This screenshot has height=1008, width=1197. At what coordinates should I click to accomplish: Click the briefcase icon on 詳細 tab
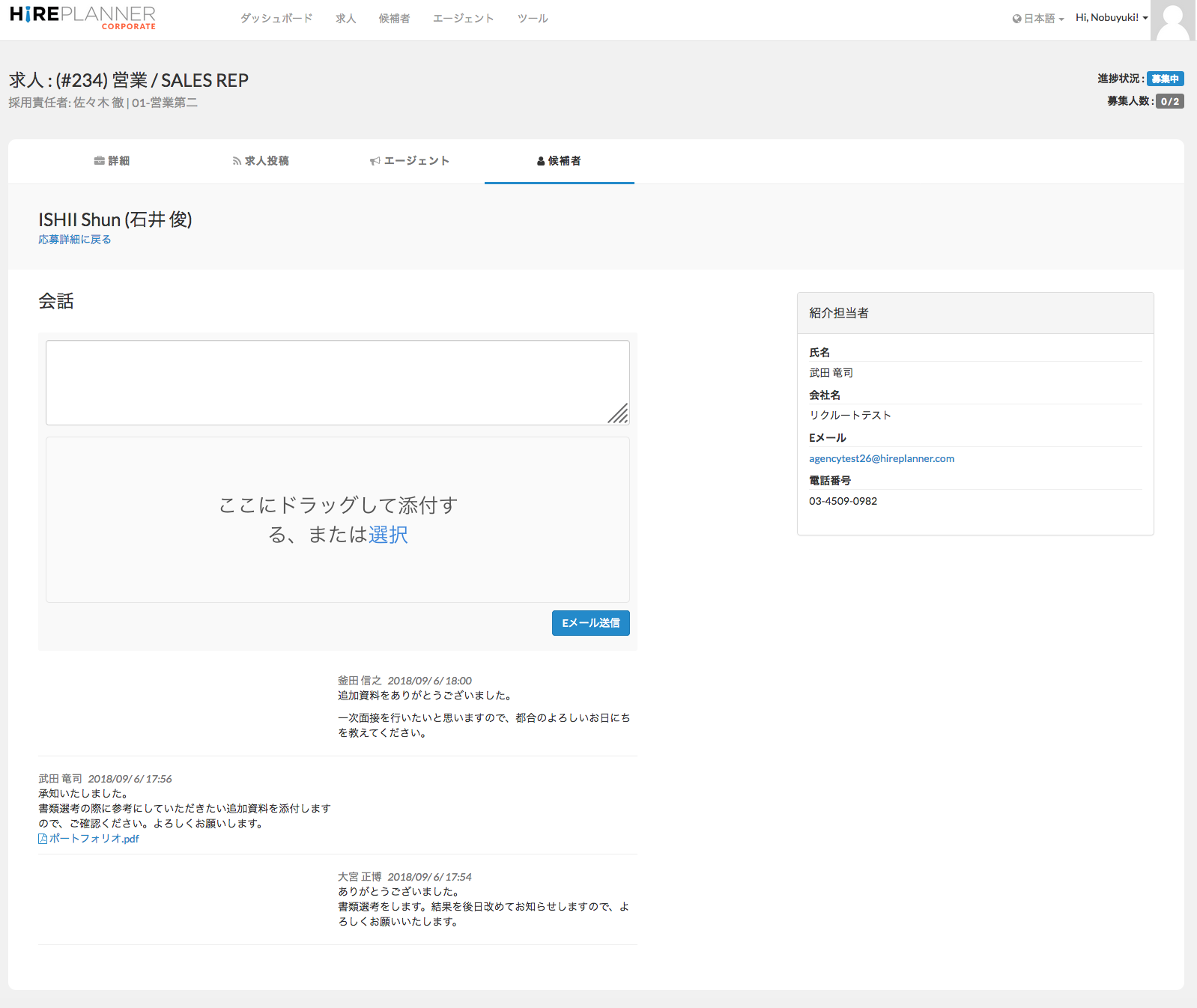[99, 161]
